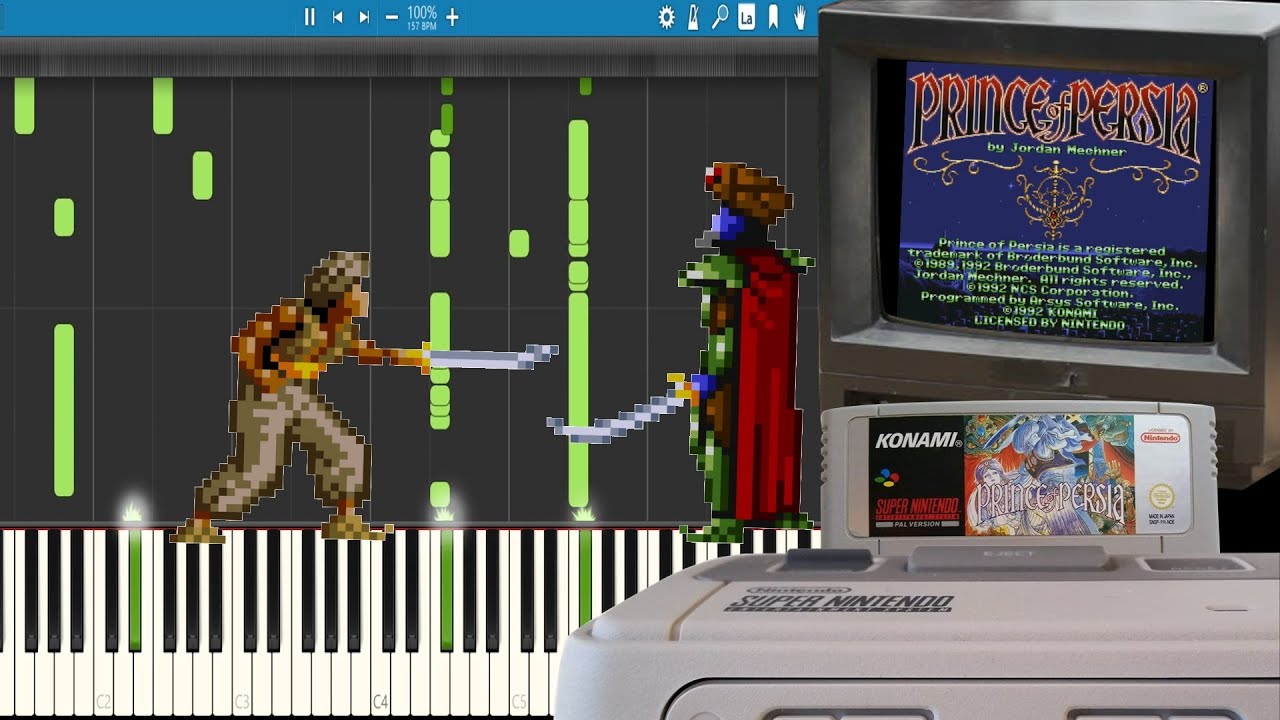1280x720 pixels.
Task: Select the hand icon in toolbar
Action: [800, 17]
